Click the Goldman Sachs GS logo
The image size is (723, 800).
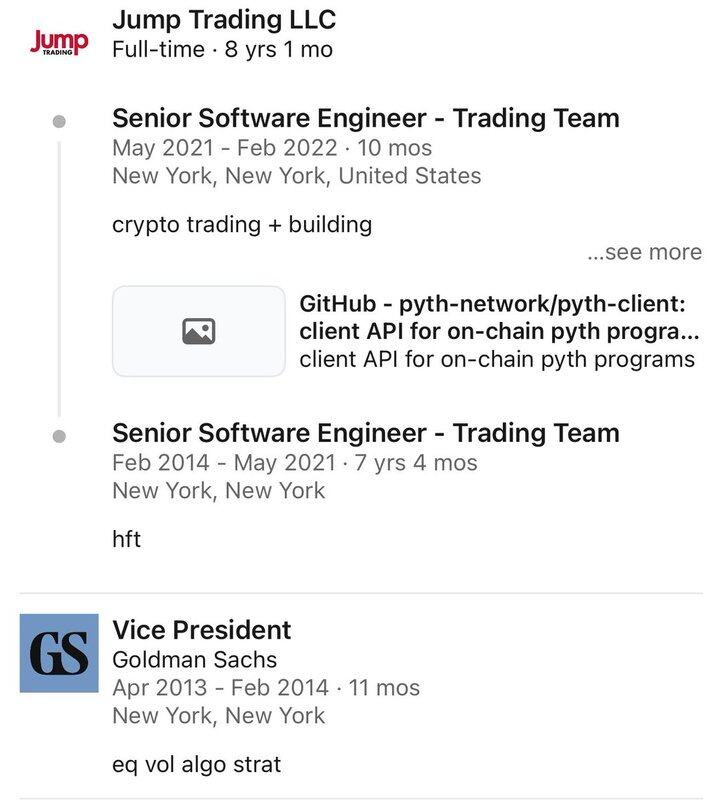coord(59,653)
